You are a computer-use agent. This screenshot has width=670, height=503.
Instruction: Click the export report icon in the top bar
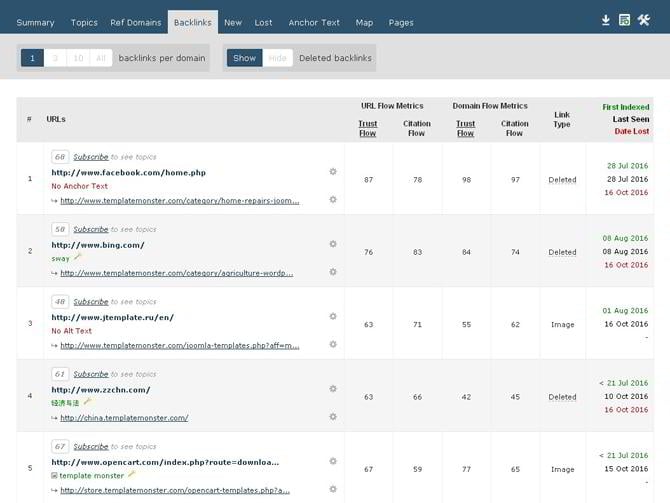tap(624, 21)
